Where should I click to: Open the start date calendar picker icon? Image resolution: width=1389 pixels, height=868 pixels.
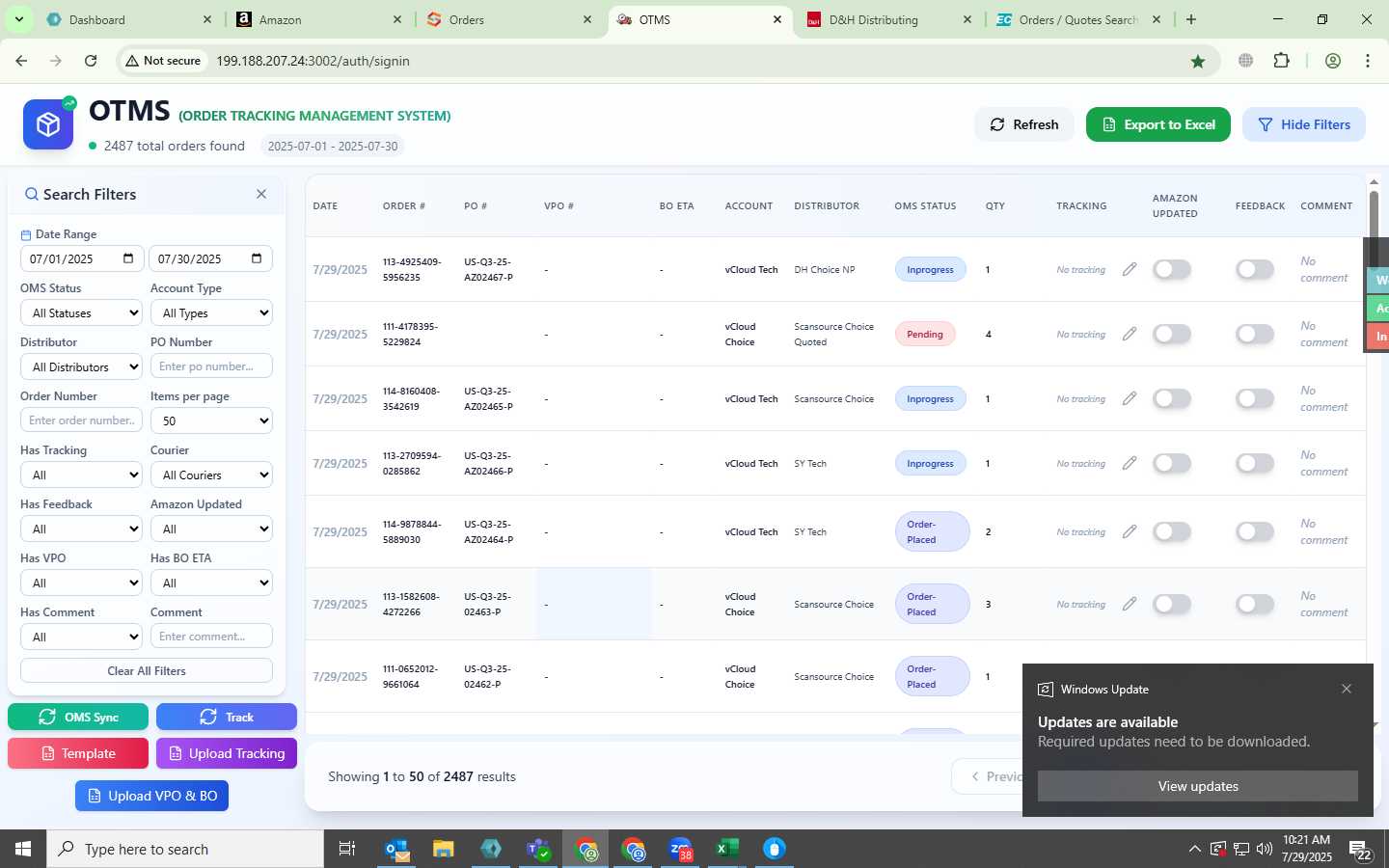pyautogui.click(x=128, y=258)
